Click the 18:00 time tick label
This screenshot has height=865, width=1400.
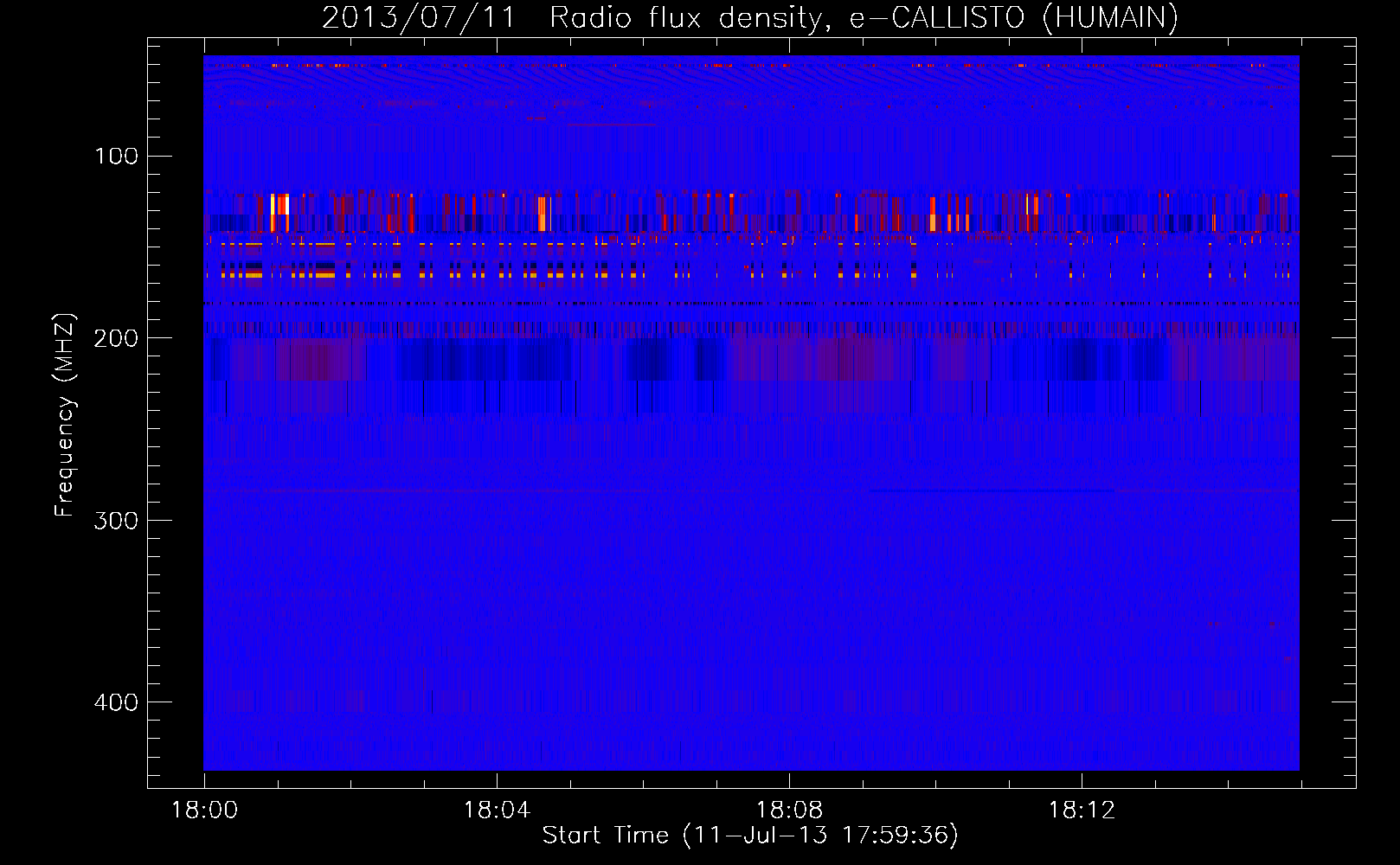(204, 811)
